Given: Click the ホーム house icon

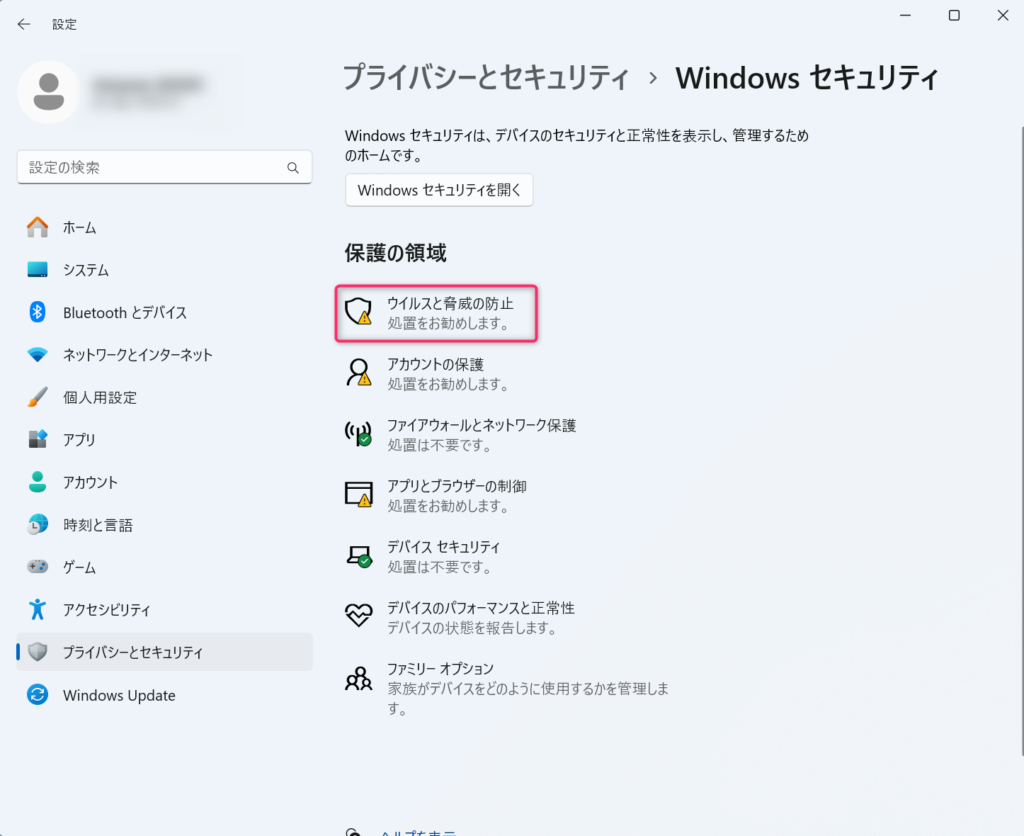Looking at the screenshot, I should tap(37, 227).
